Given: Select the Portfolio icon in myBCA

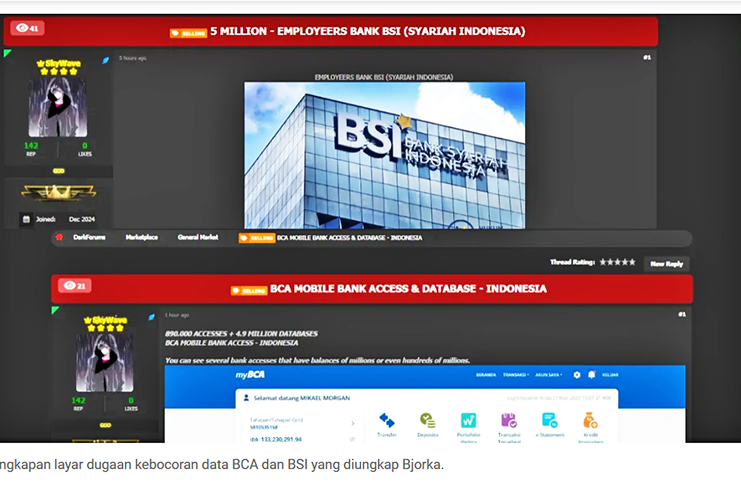Looking at the screenshot, I should [x=468, y=421].
